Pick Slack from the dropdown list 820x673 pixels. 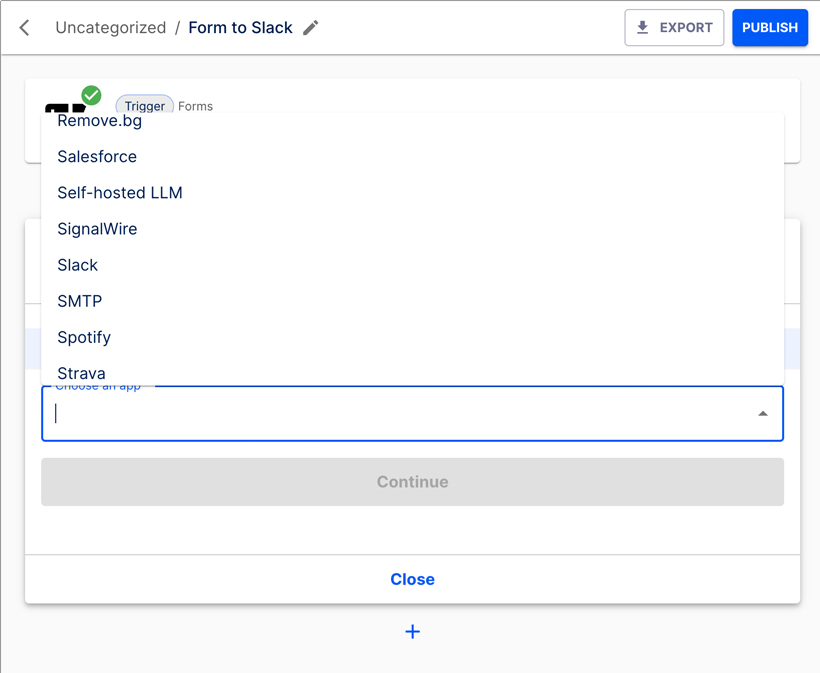tap(412, 265)
